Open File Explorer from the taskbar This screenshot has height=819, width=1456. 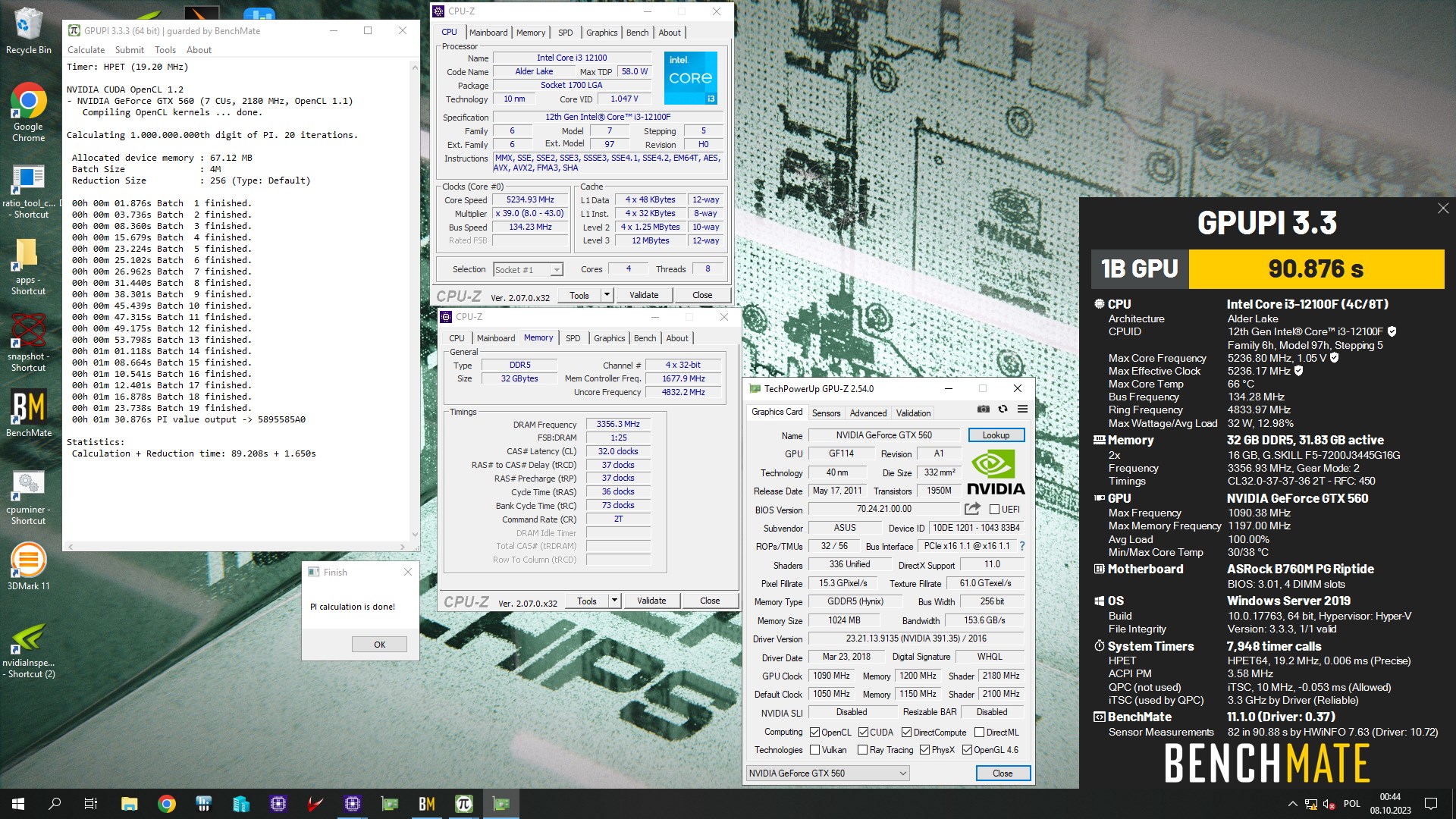coord(130,804)
